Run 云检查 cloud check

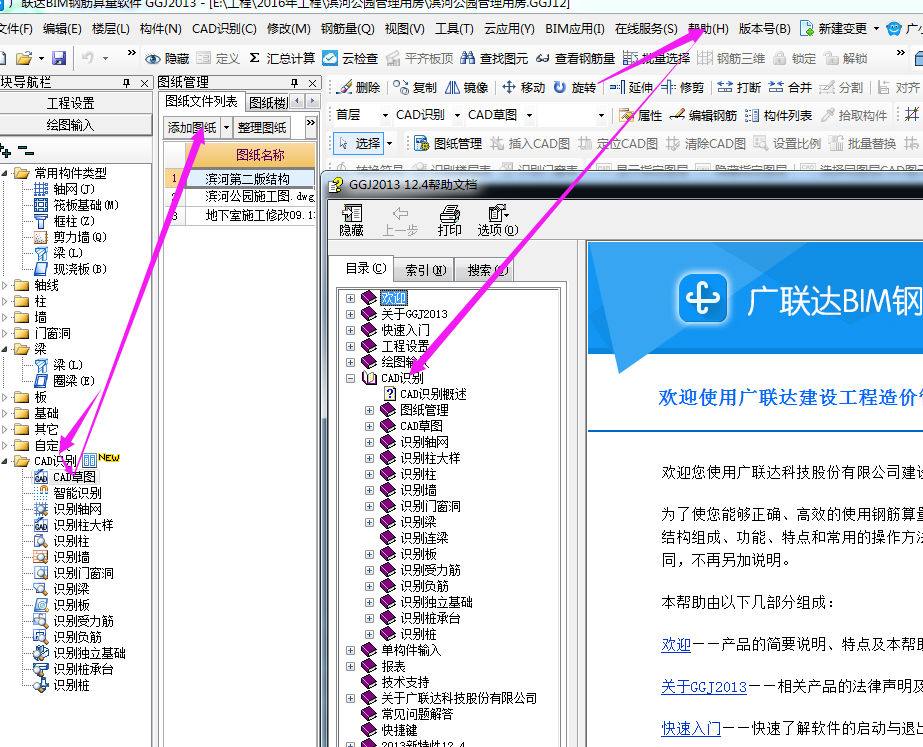(x=350, y=58)
